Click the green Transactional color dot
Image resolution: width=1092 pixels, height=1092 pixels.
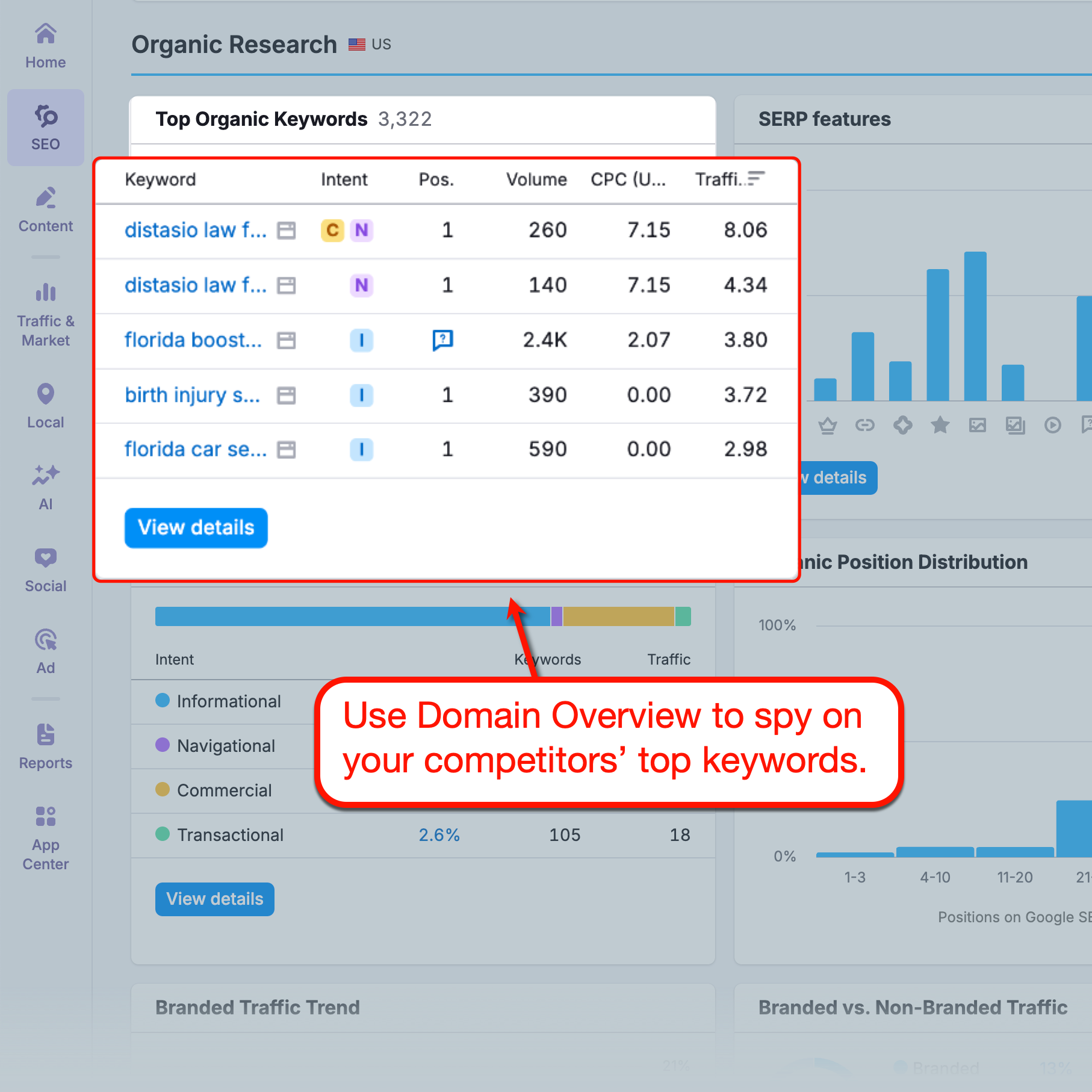[163, 834]
